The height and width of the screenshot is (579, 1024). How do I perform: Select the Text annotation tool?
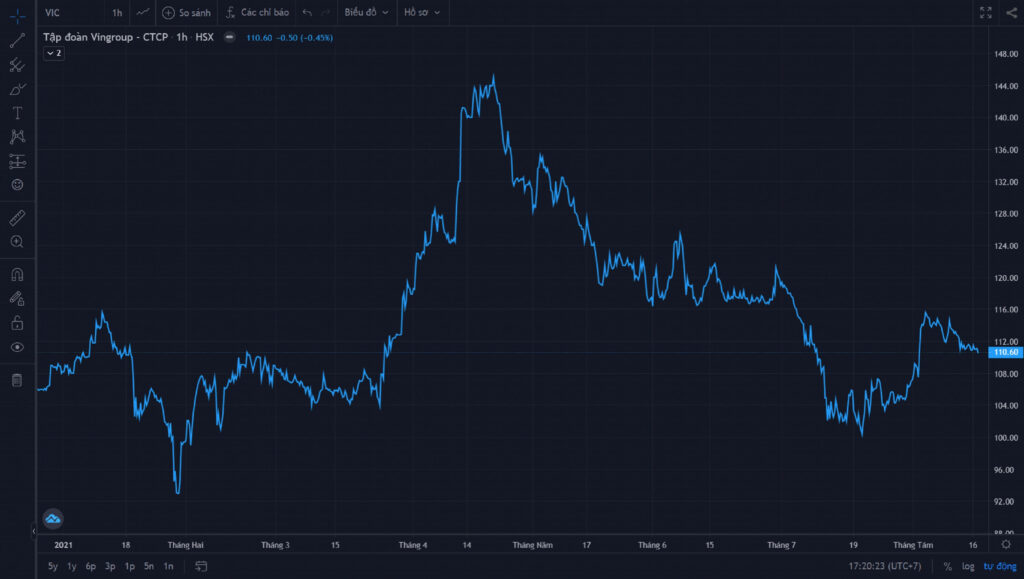[x=18, y=113]
